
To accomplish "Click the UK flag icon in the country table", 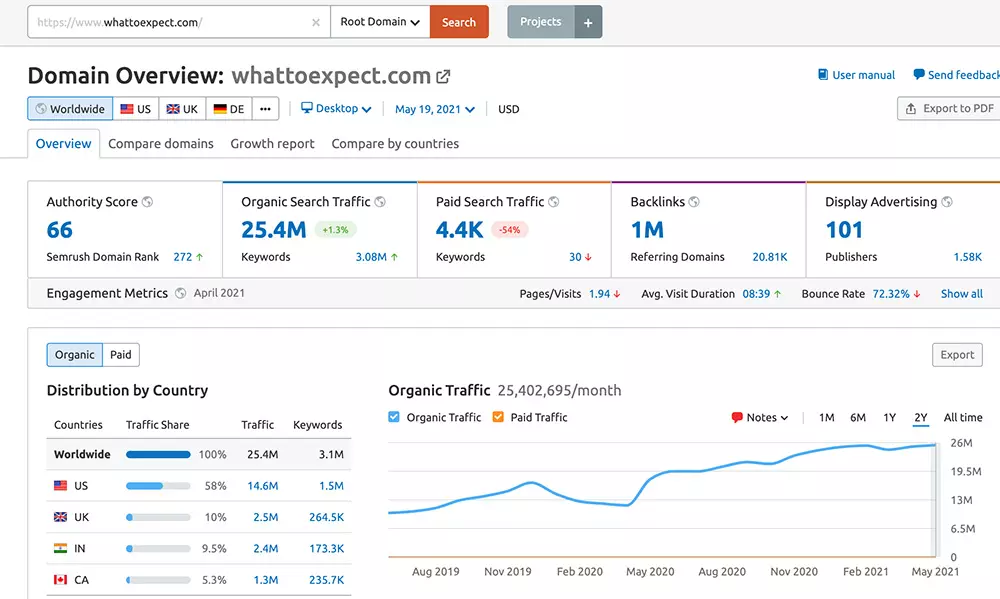I will 61,517.
